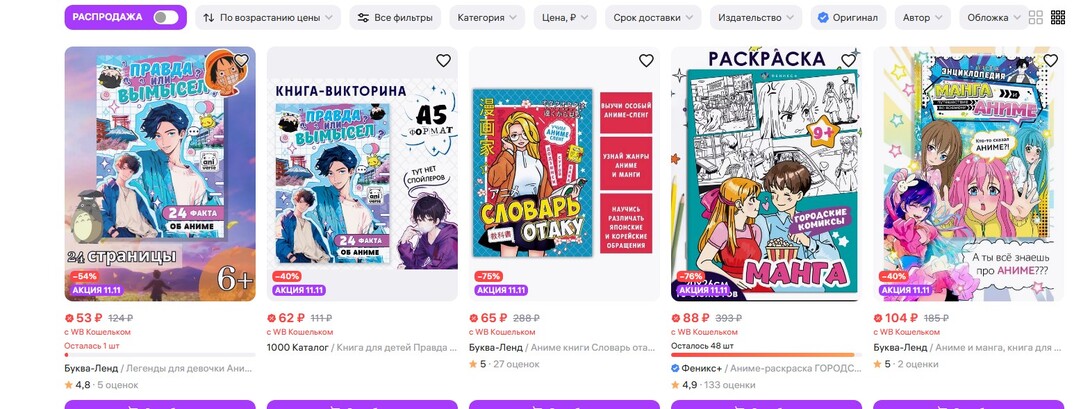Image resolution: width=1090 pixels, height=409 pixels.
Task: Expand the Срок доставки dropdown
Action: pos(653,17)
